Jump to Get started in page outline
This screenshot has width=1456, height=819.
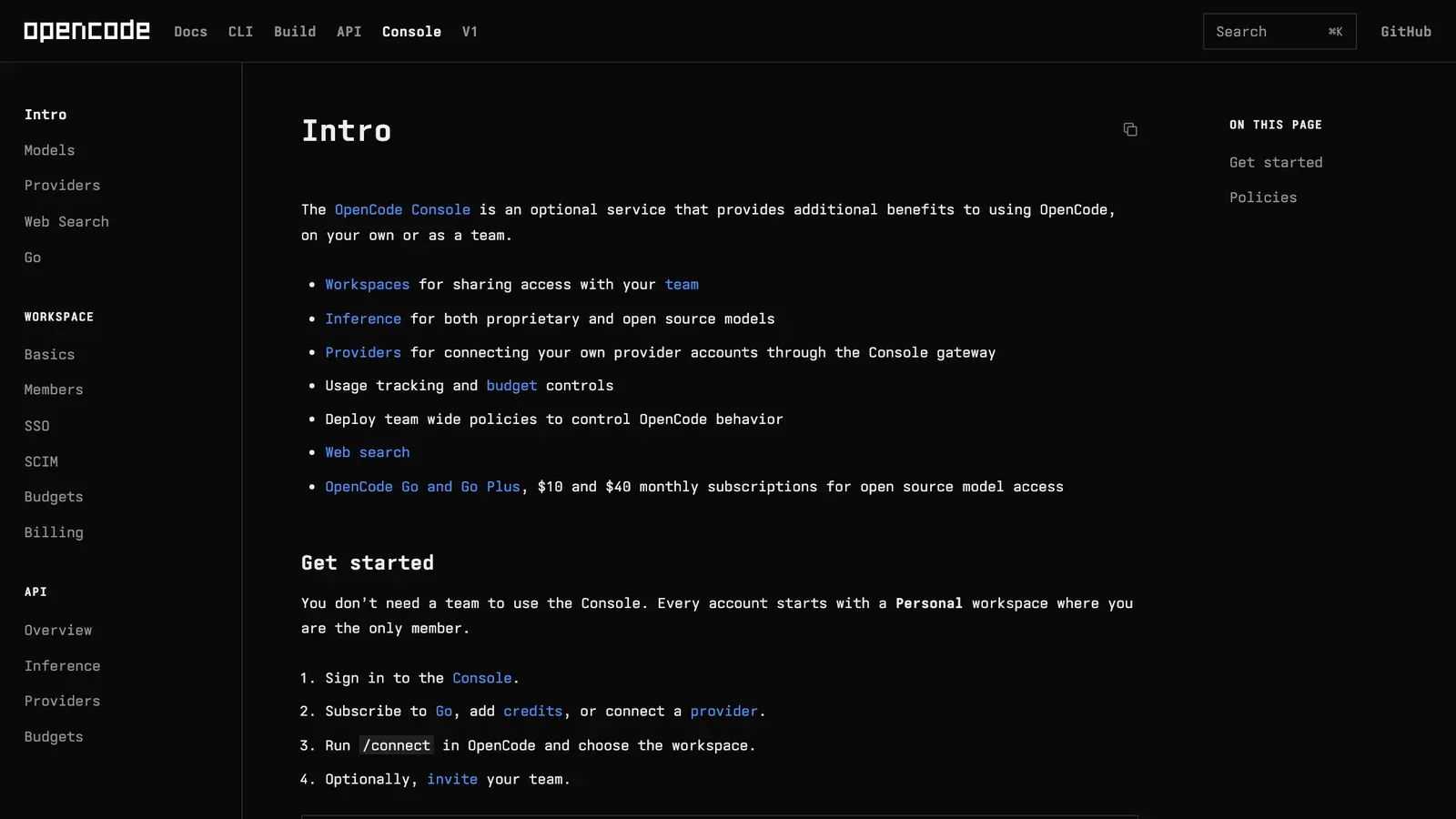pos(1276,163)
